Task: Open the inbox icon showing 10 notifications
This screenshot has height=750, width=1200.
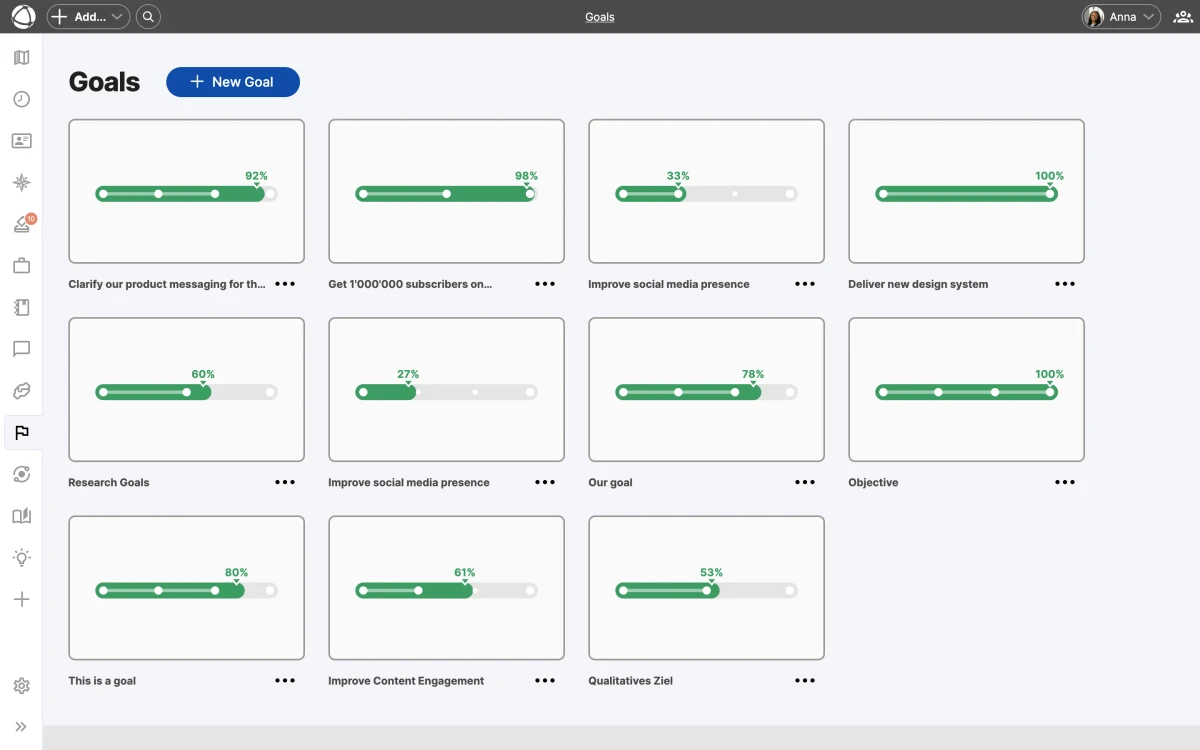Action: pyautogui.click(x=21, y=223)
